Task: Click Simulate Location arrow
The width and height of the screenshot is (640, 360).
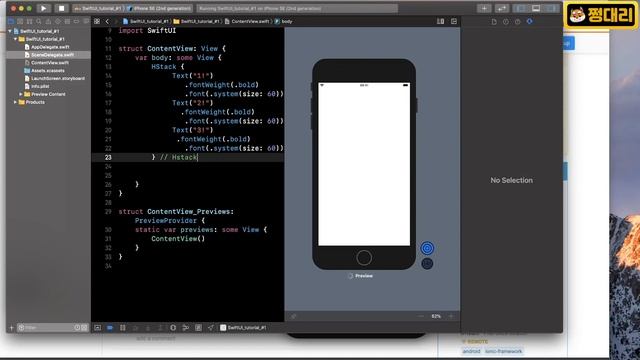Action: 211,328
